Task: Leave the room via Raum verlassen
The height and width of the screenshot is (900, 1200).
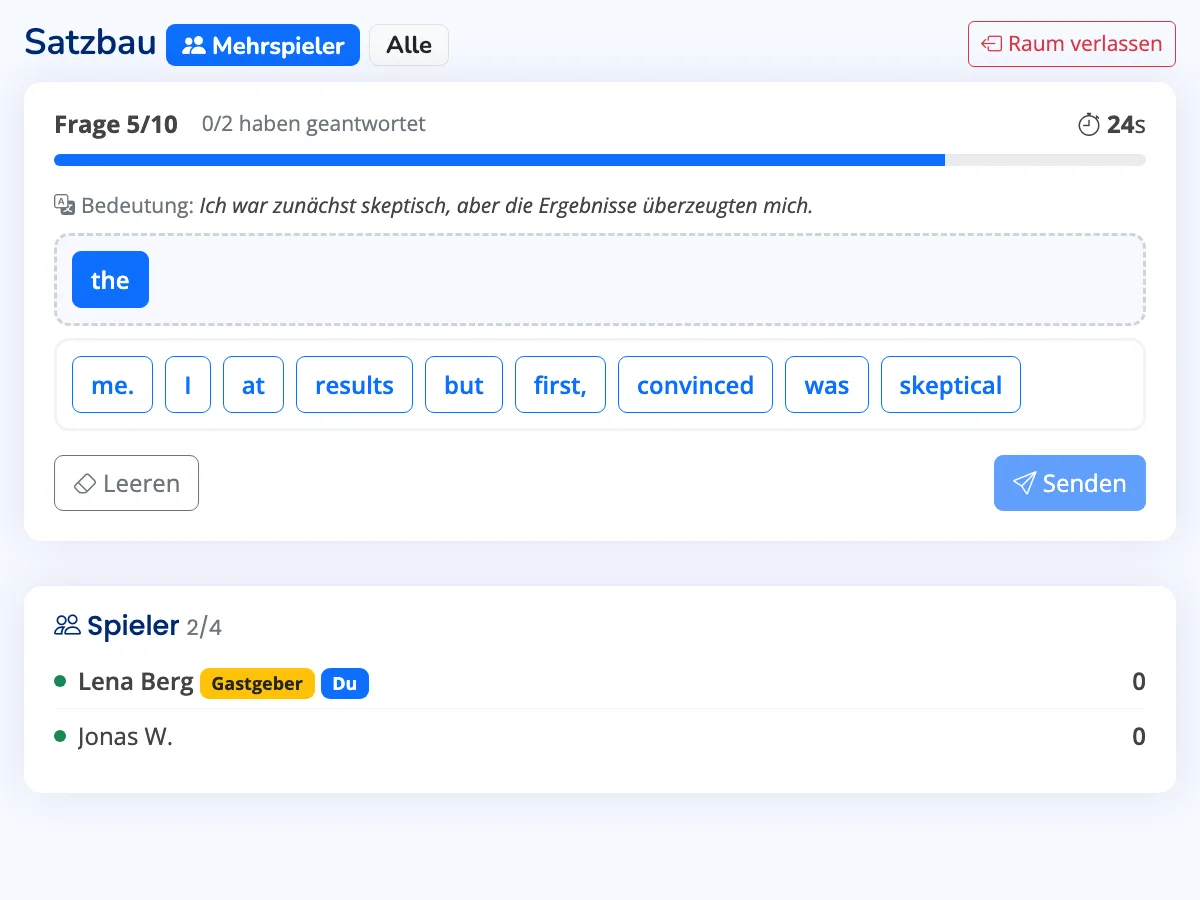Action: pyautogui.click(x=1072, y=44)
